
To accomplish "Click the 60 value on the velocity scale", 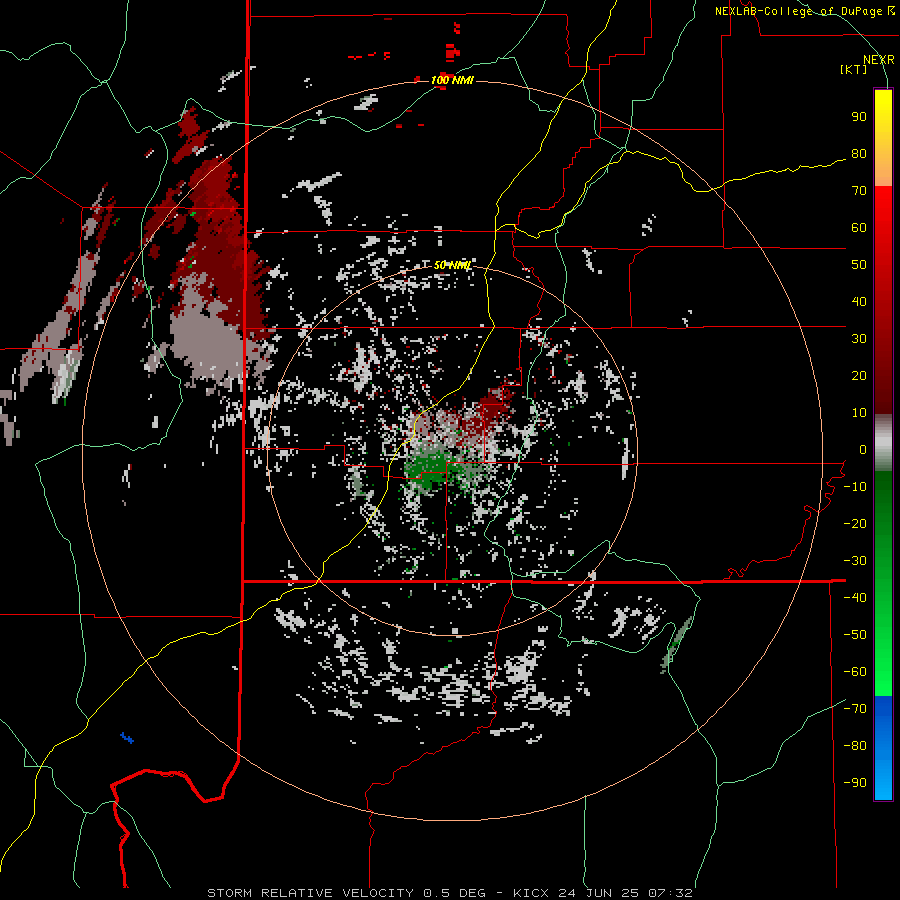I will point(859,228).
